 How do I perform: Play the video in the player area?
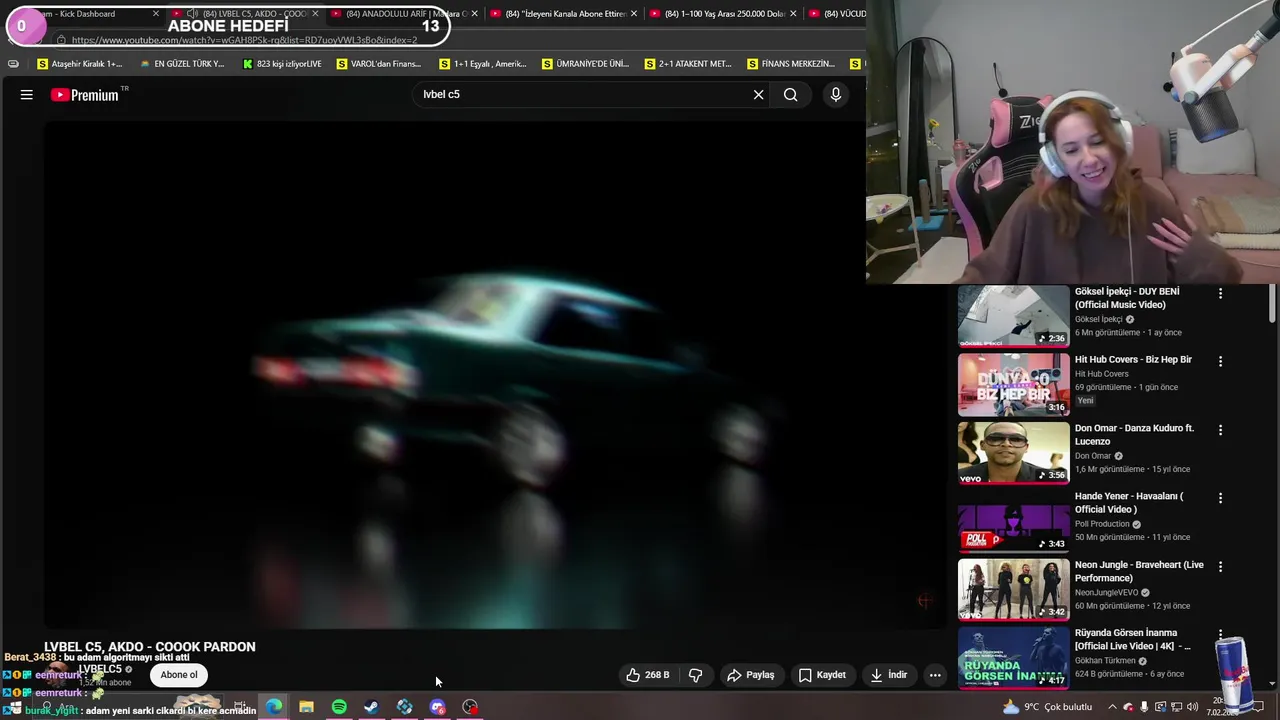pos(495,375)
